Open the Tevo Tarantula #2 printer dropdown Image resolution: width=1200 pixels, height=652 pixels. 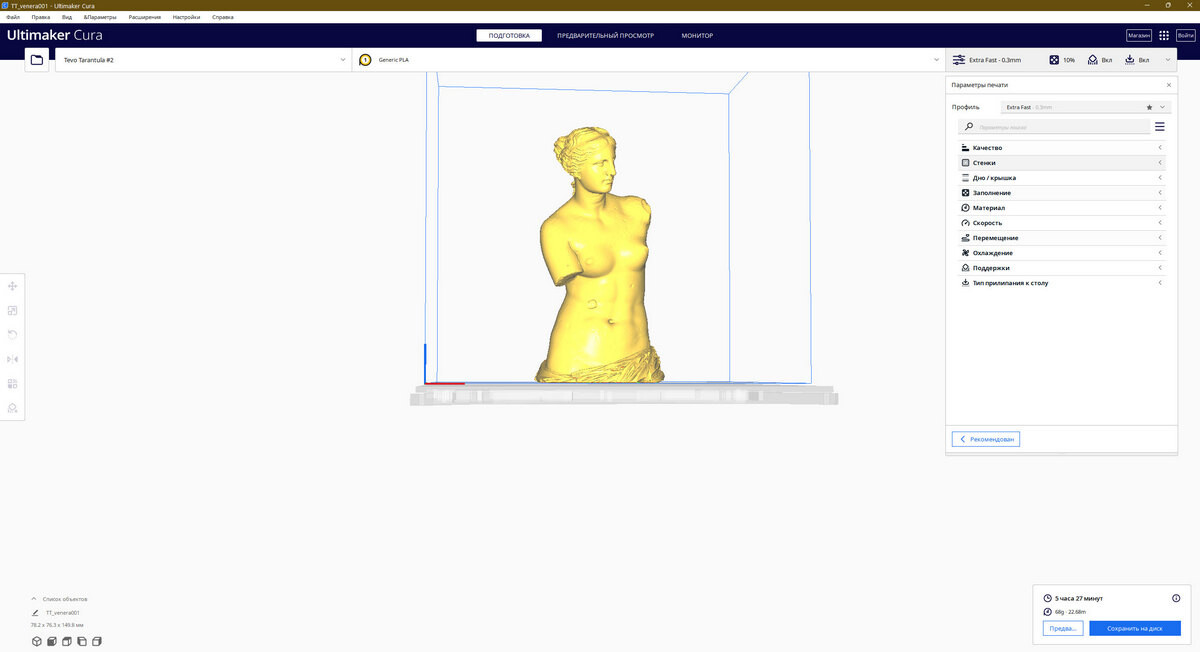point(203,60)
